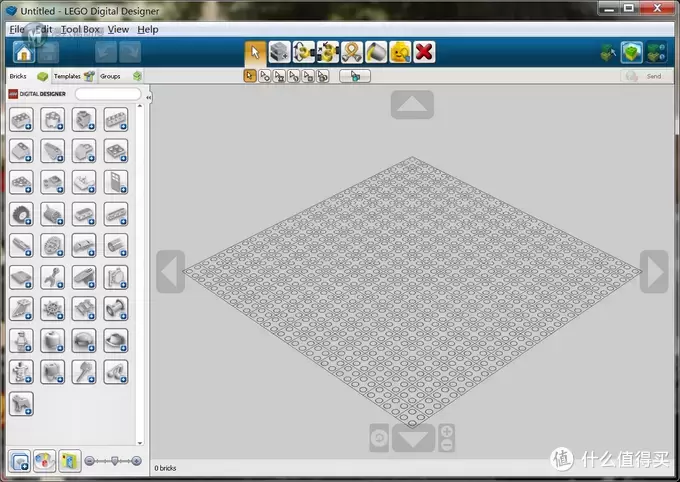The height and width of the screenshot is (482, 680).
Task: Select the Flex tool
Action: 352,52
